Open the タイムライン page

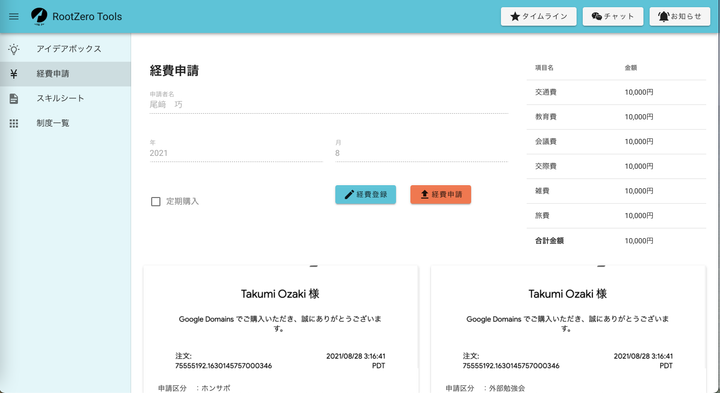tap(539, 17)
